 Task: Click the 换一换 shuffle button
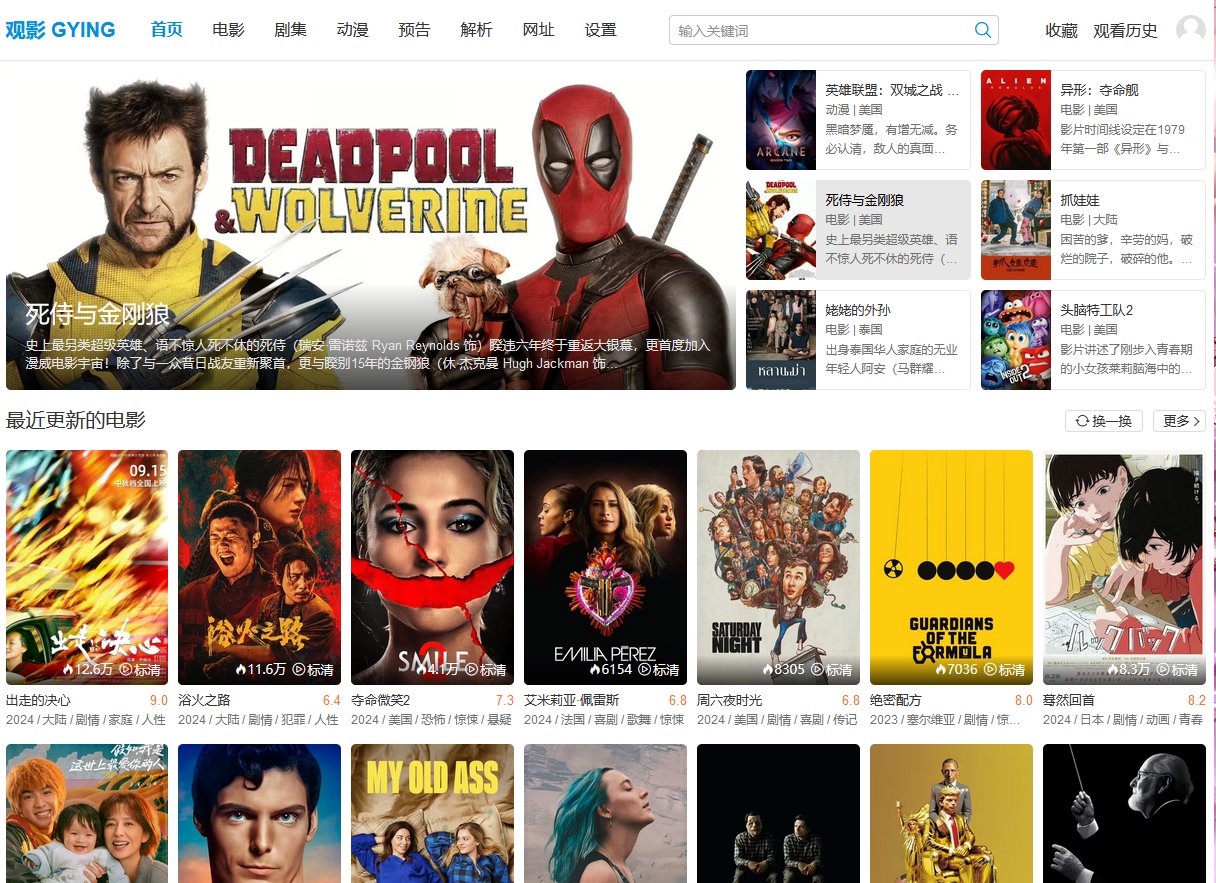pyautogui.click(x=1104, y=421)
